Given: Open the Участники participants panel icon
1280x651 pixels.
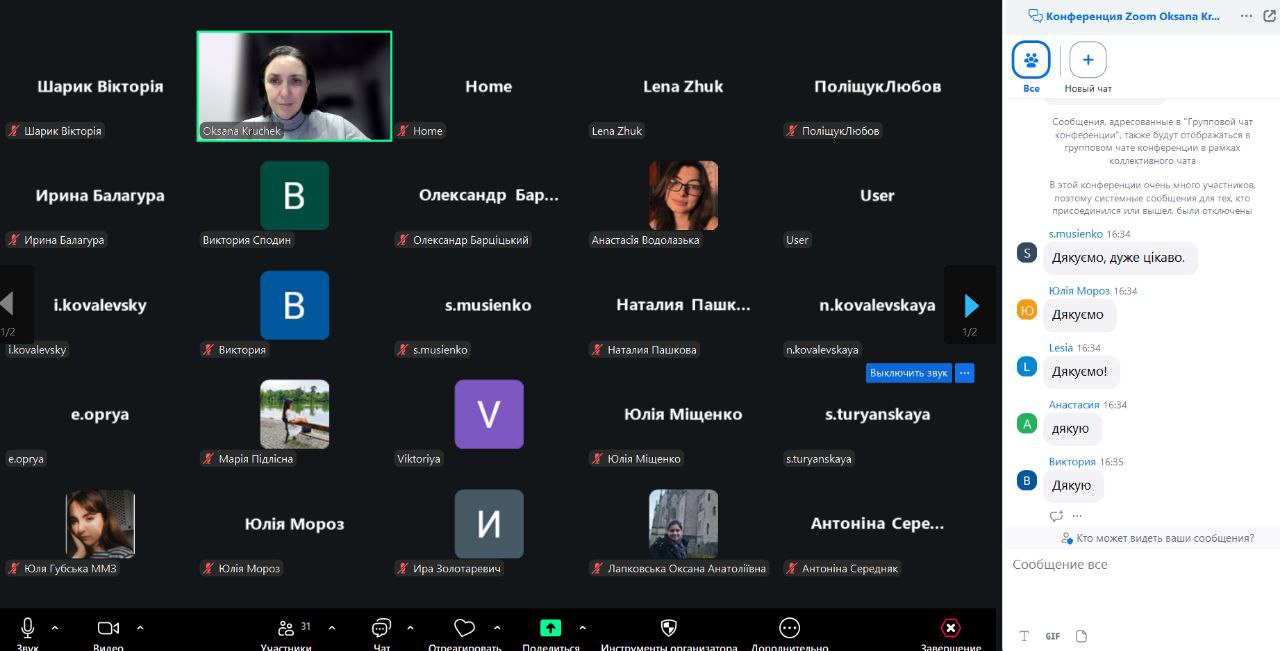Looking at the screenshot, I should point(287,628).
